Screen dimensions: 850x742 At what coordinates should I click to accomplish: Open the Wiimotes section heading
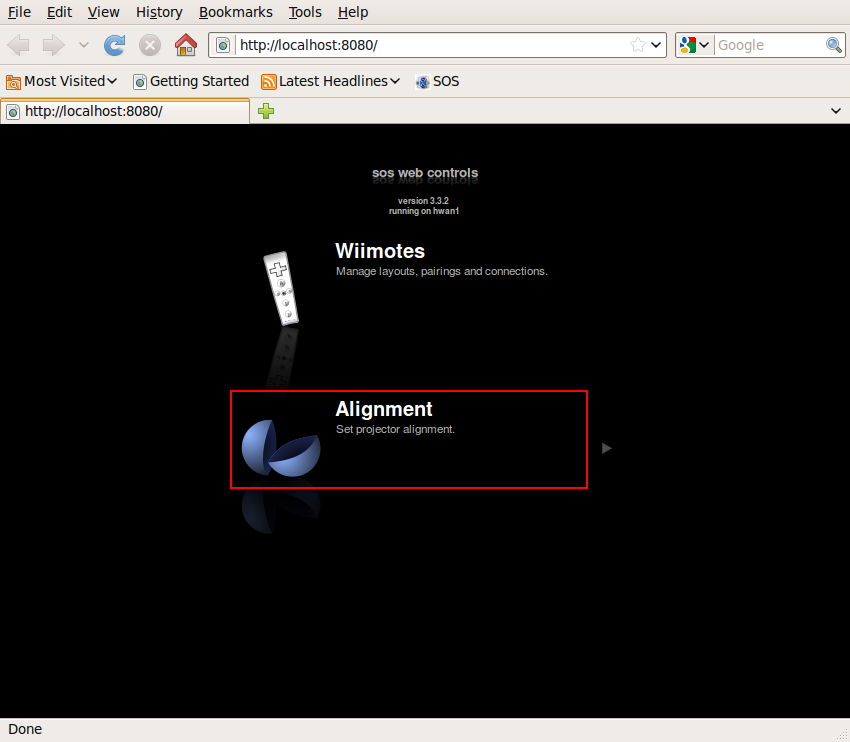tap(380, 251)
